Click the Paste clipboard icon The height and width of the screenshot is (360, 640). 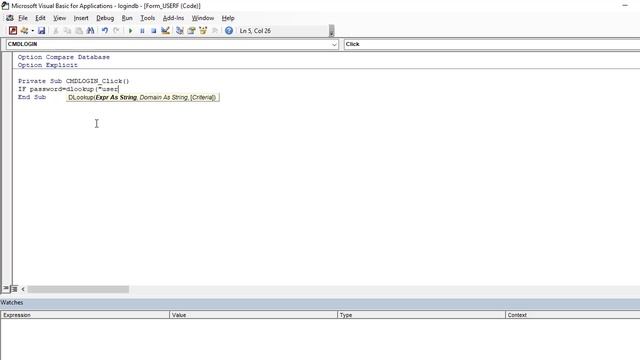pos(79,31)
